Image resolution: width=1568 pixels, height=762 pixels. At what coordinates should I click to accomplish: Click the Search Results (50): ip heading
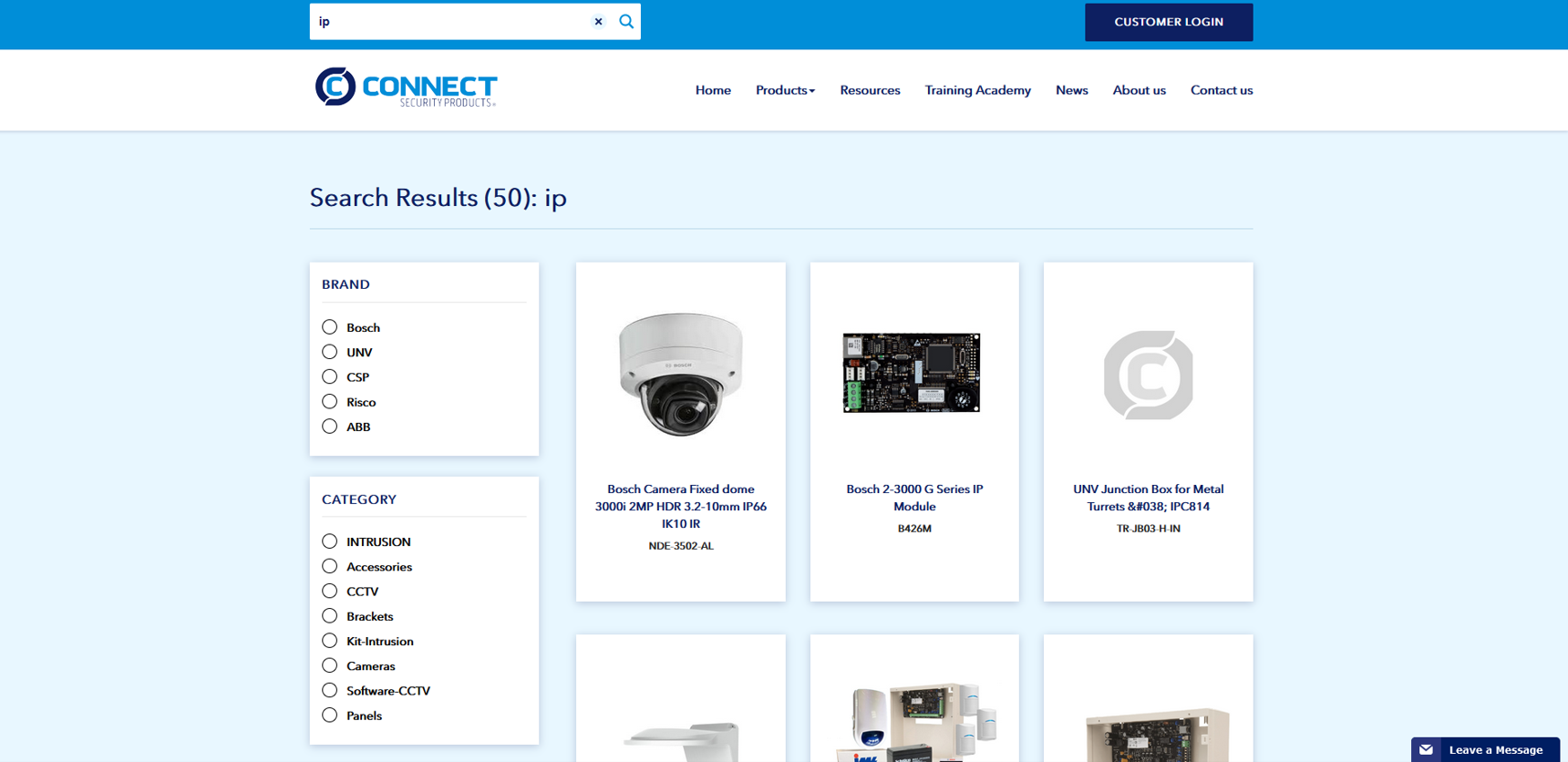(x=438, y=198)
